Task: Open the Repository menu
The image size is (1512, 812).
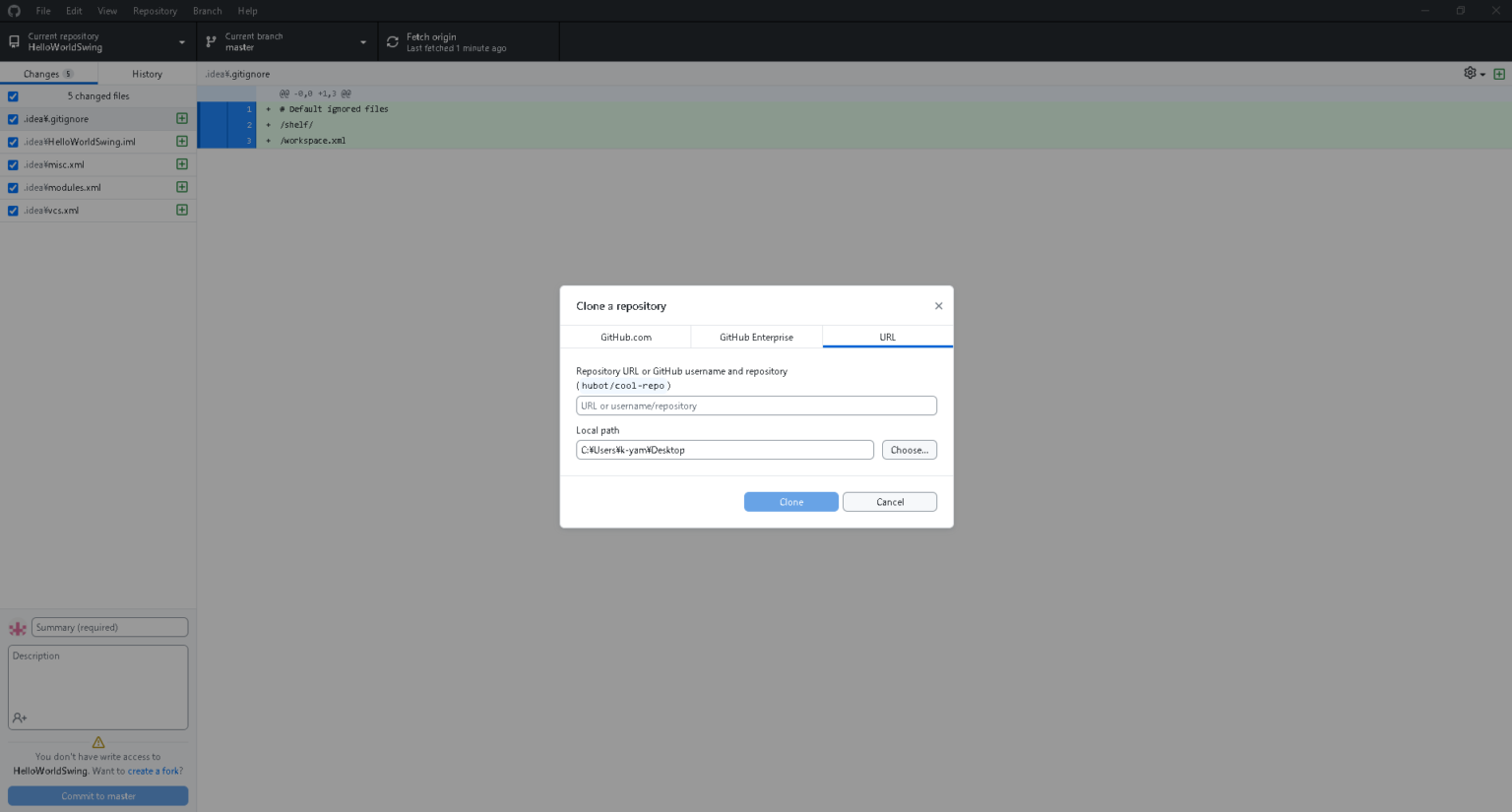Action: [155, 11]
